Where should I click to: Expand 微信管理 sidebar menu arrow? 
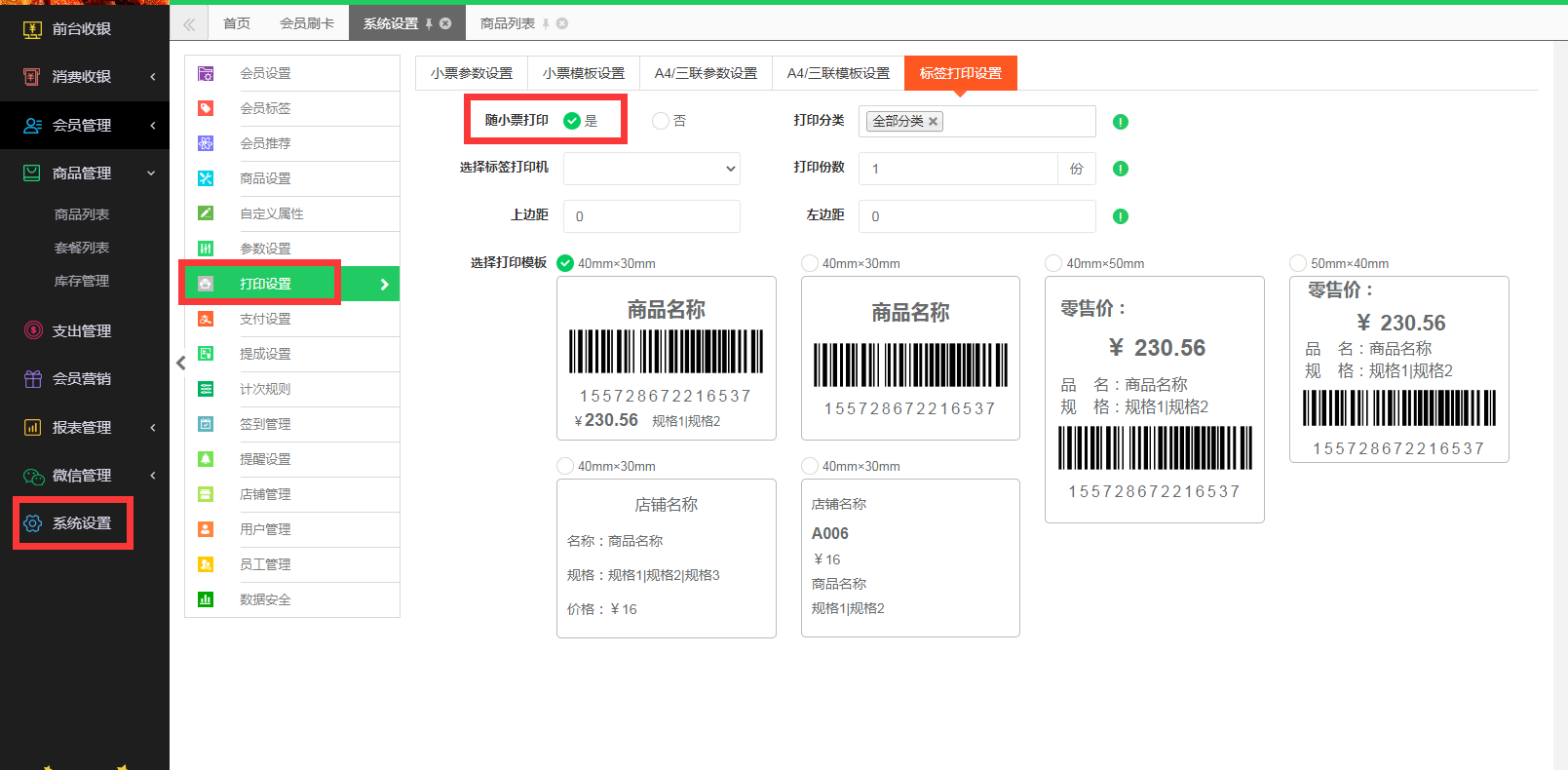[153, 476]
